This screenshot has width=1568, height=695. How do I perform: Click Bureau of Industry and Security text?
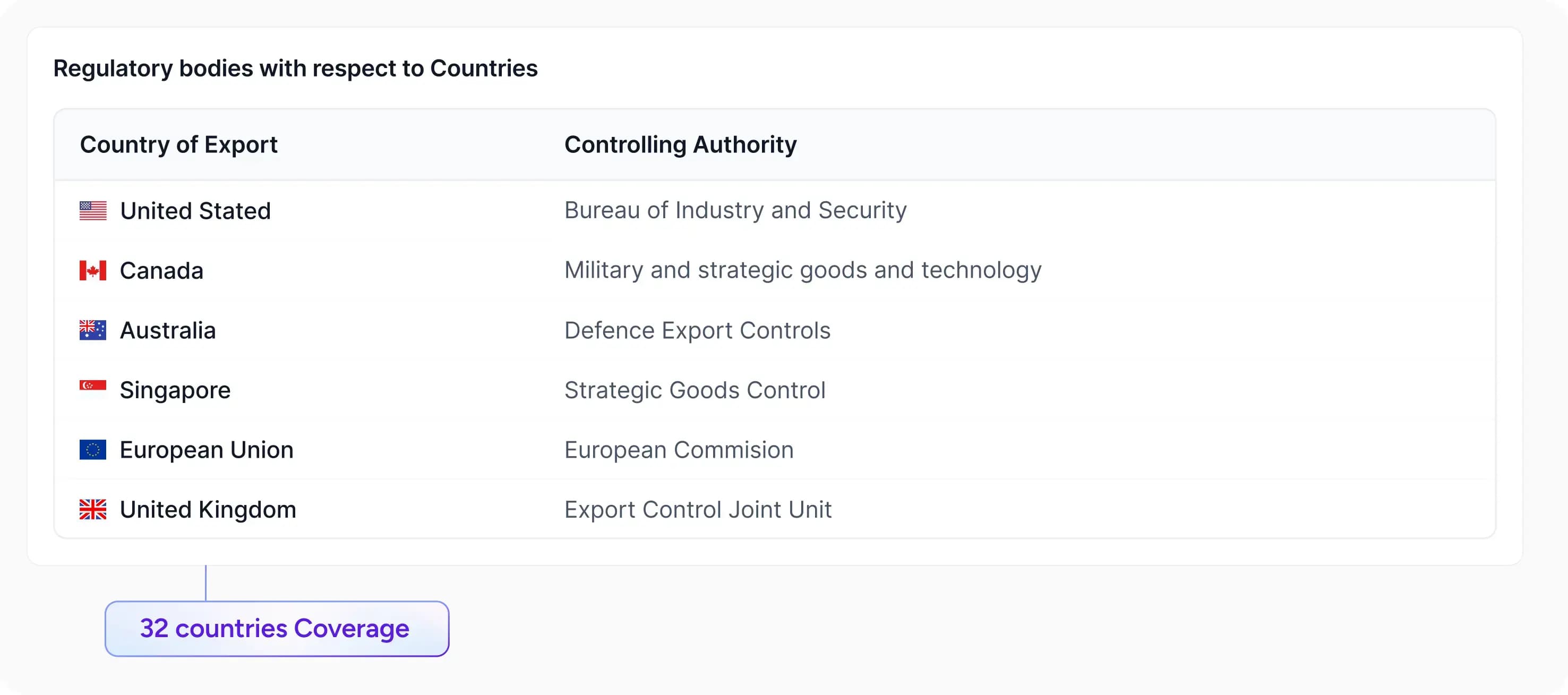(x=735, y=211)
